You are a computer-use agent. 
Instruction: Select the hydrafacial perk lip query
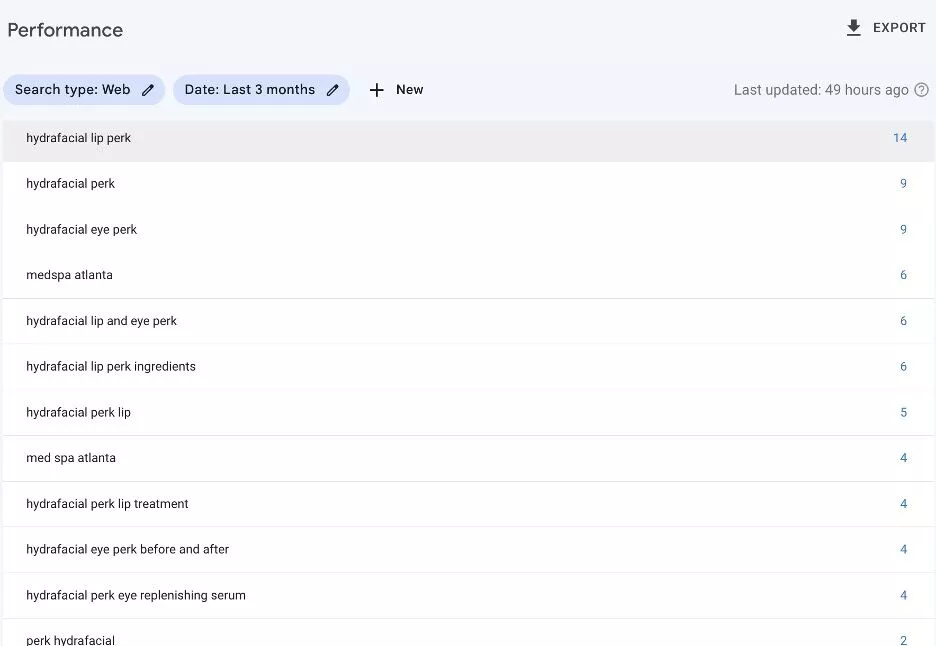[79, 413]
